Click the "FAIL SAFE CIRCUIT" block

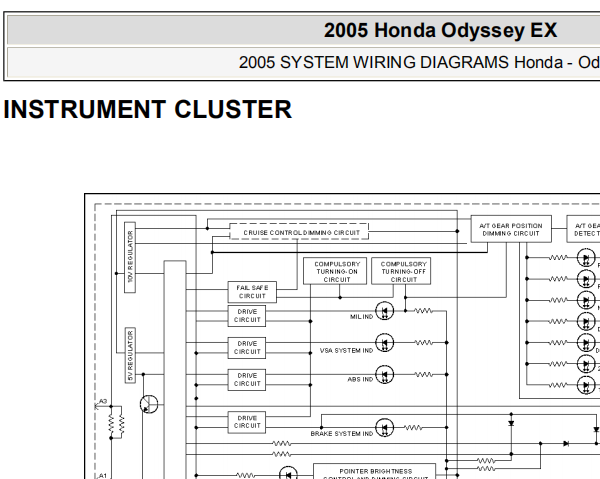tap(252, 292)
